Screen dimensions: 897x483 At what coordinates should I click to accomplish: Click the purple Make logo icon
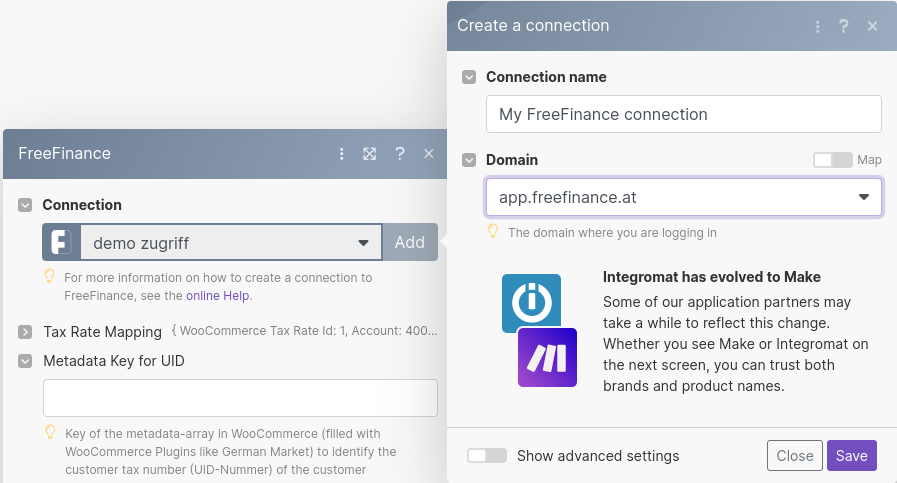point(547,357)
